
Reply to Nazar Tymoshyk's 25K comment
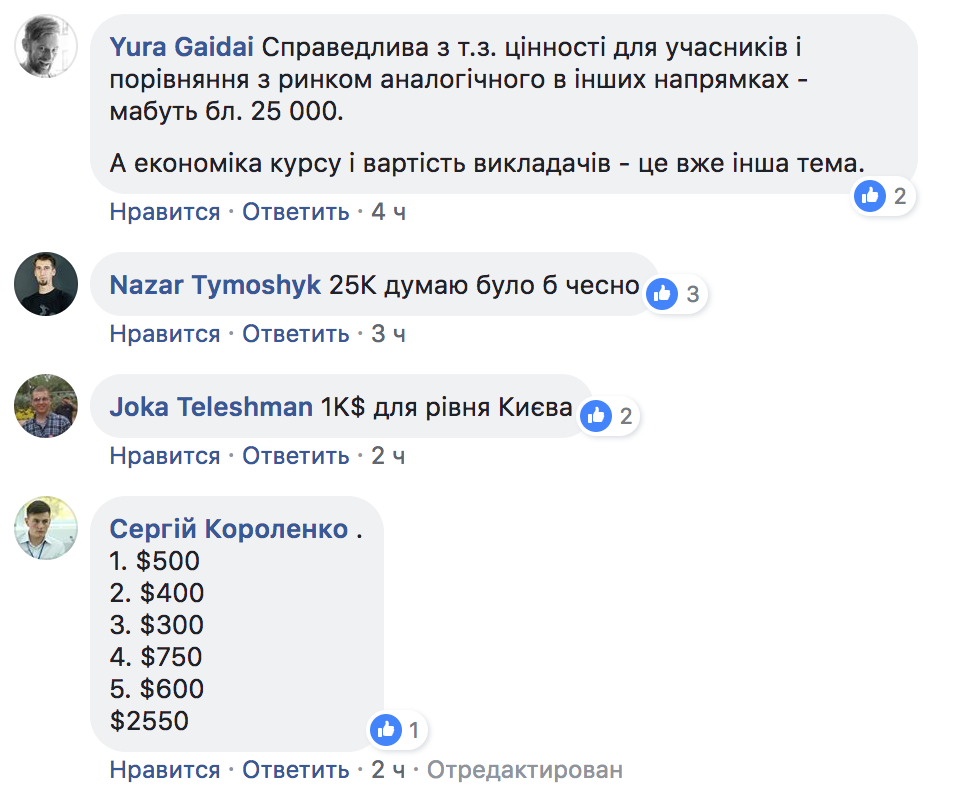pos(296,334)
